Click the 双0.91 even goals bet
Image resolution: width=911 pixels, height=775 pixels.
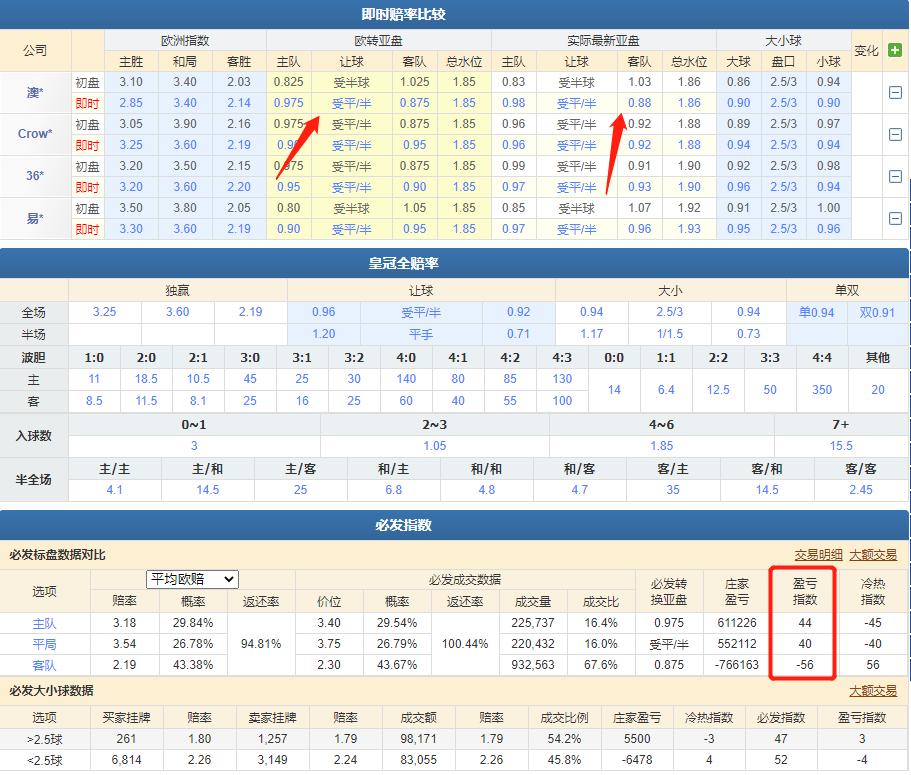coord(877,312)
